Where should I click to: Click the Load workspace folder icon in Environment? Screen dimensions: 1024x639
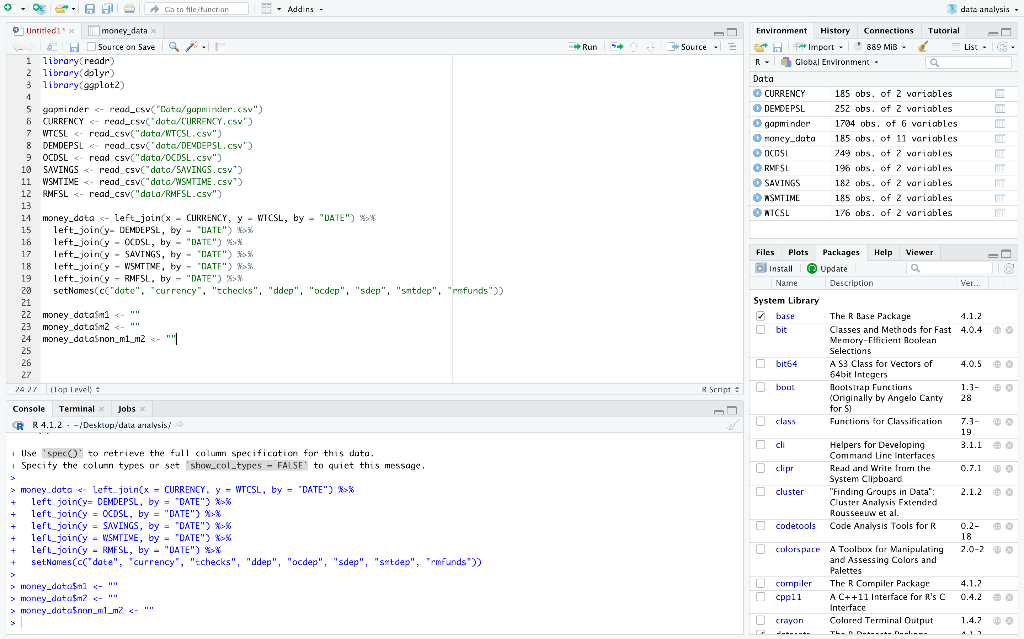(x=762, y=47)
